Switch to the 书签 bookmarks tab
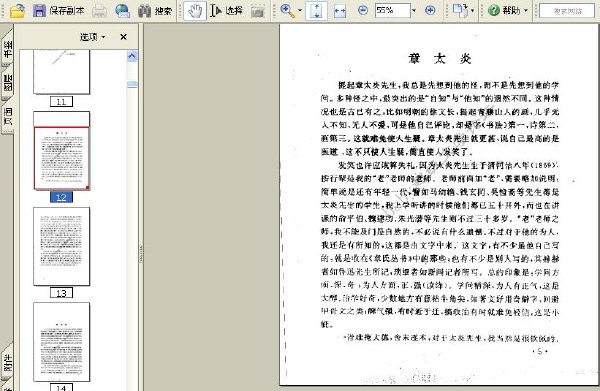The image size is (600, 391). (7, 49)
